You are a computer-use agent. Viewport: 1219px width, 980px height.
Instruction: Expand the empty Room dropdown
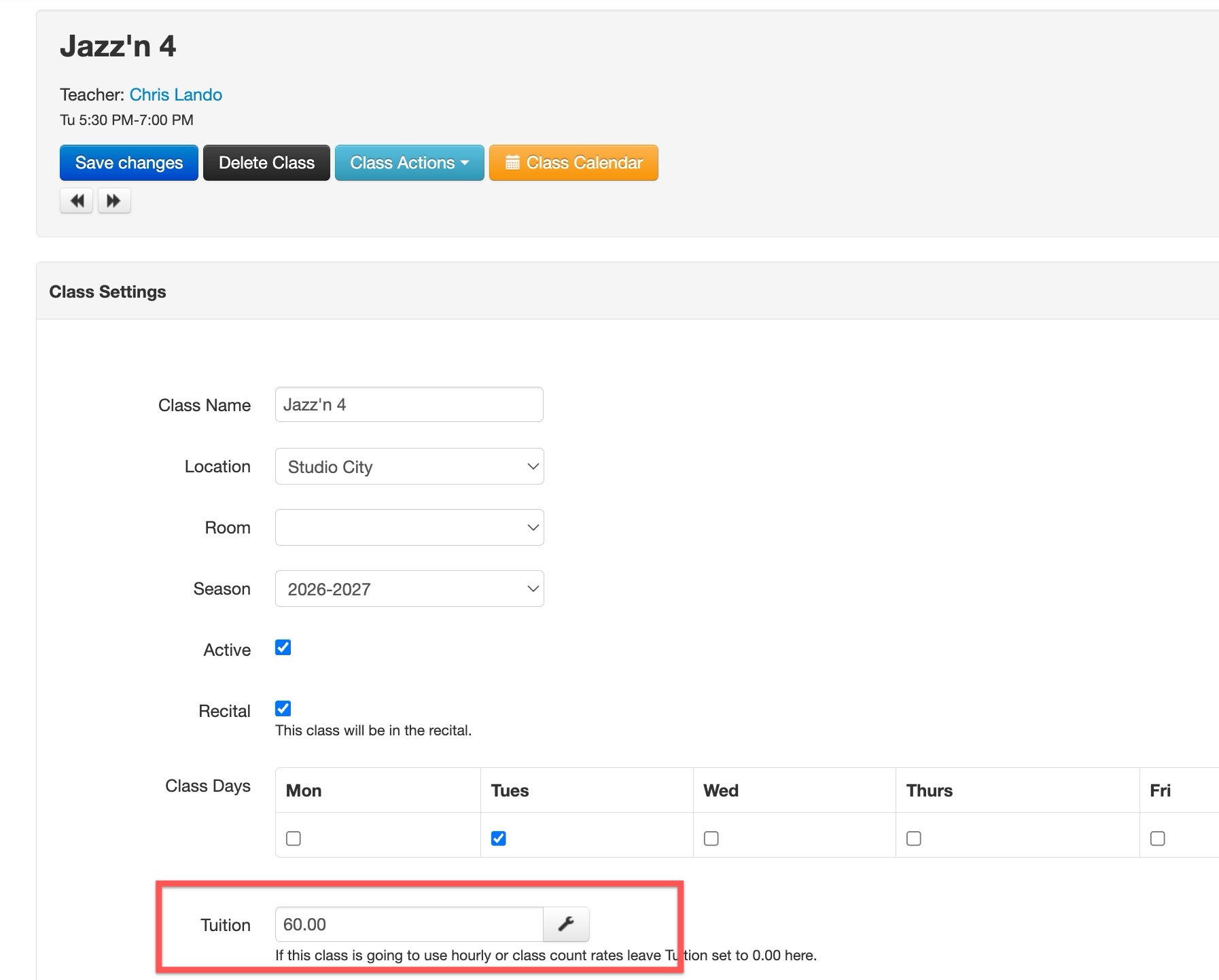409,527
